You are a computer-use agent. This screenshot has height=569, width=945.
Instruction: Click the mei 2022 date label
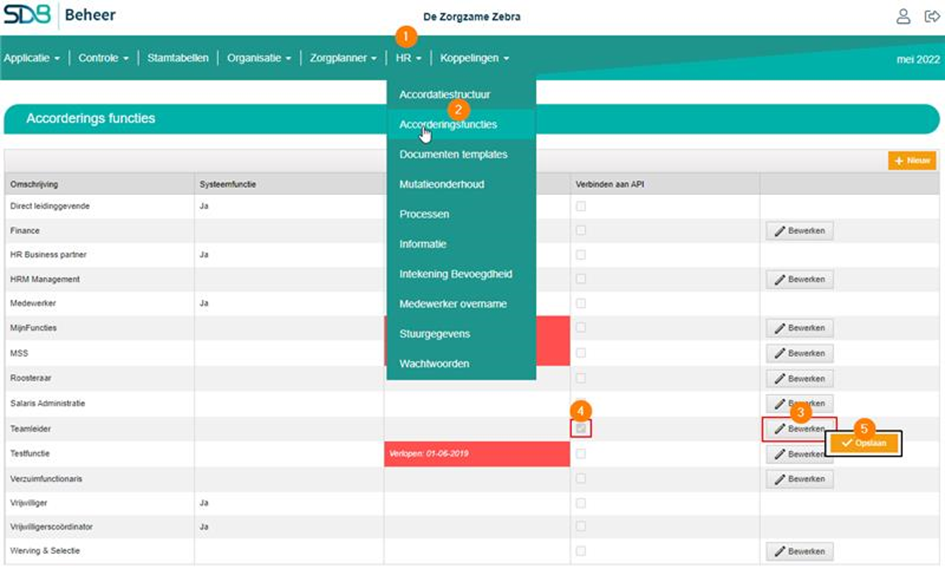pos(918,59)
